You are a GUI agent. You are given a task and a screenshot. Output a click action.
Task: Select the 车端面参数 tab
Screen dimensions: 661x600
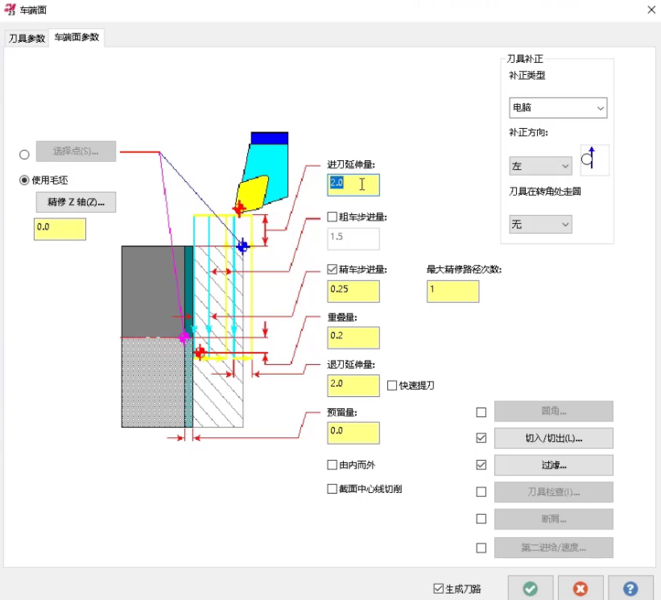77,37
